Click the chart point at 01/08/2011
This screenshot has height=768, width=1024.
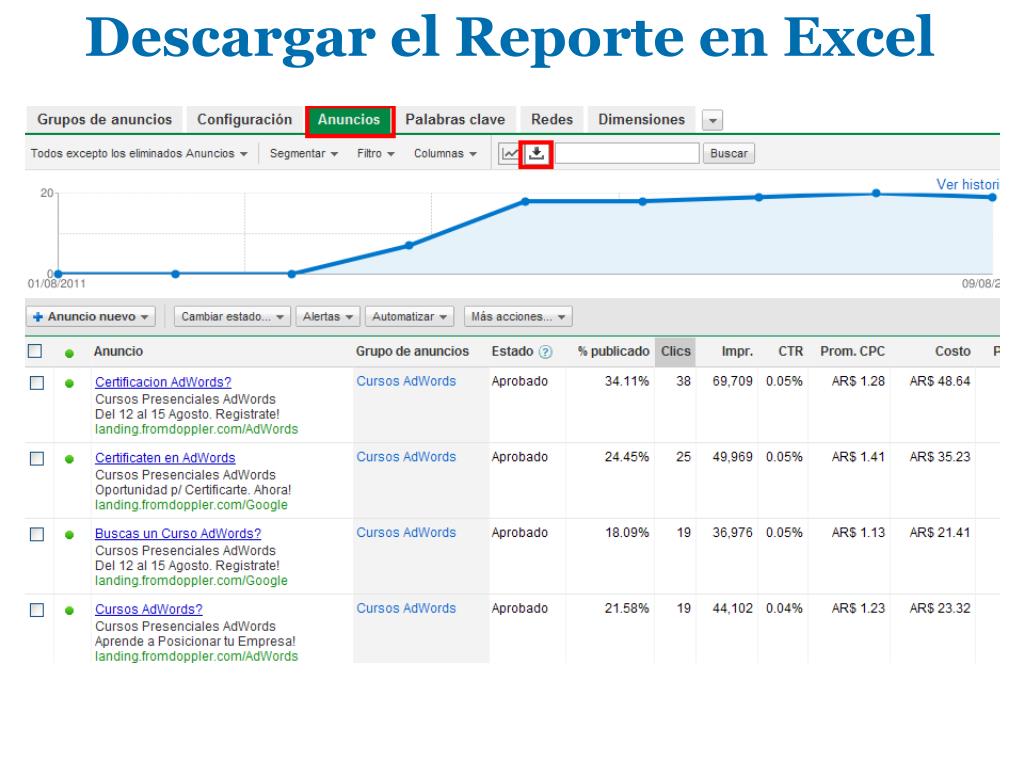58,274
